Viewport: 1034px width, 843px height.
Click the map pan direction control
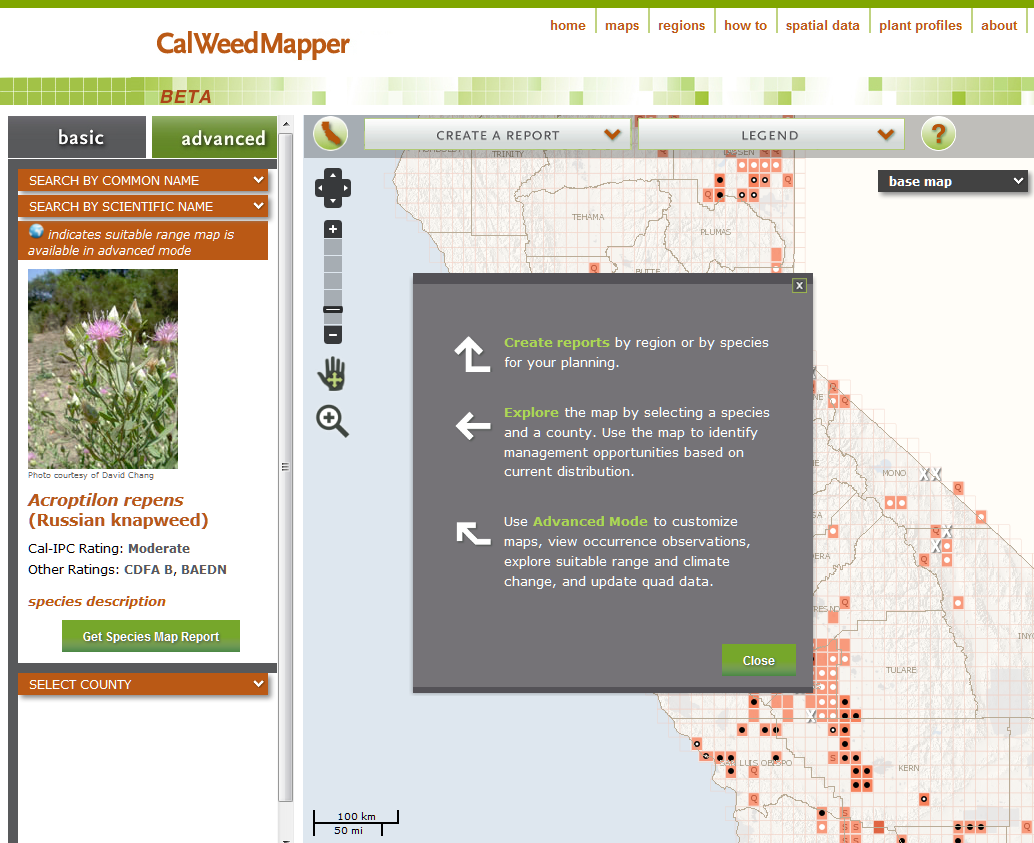coord(332,187)
